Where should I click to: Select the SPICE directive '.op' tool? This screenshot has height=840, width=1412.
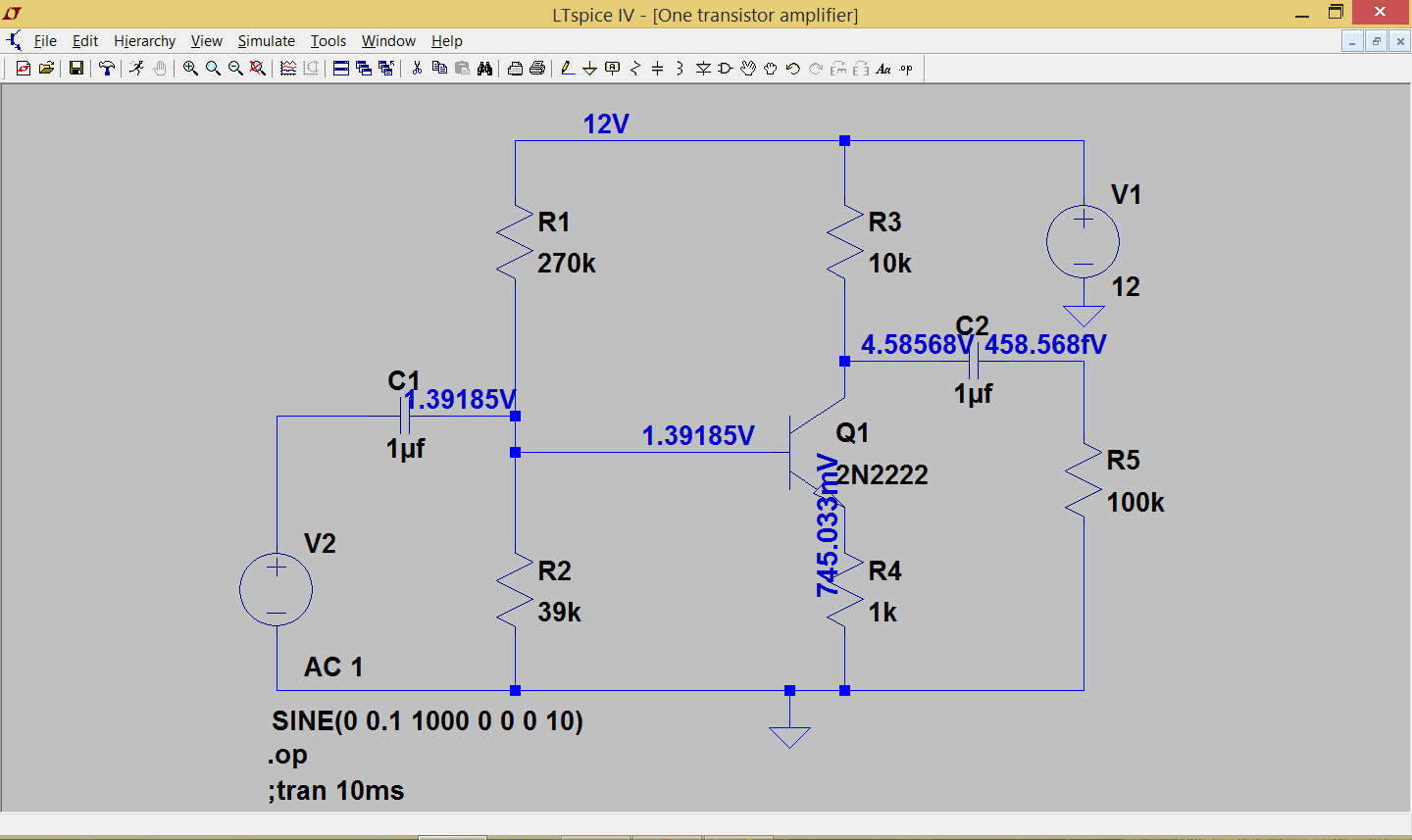pyautogui.click(x=906, y=69)
